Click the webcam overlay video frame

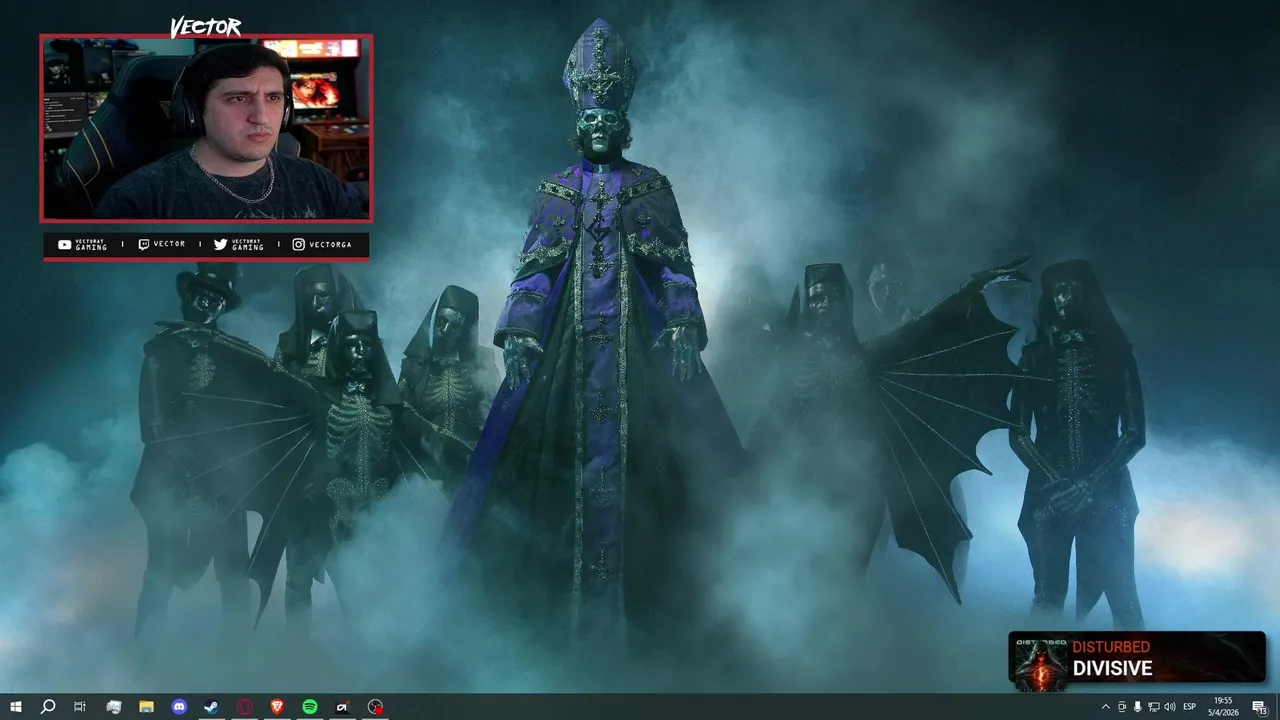coord(206,128)
